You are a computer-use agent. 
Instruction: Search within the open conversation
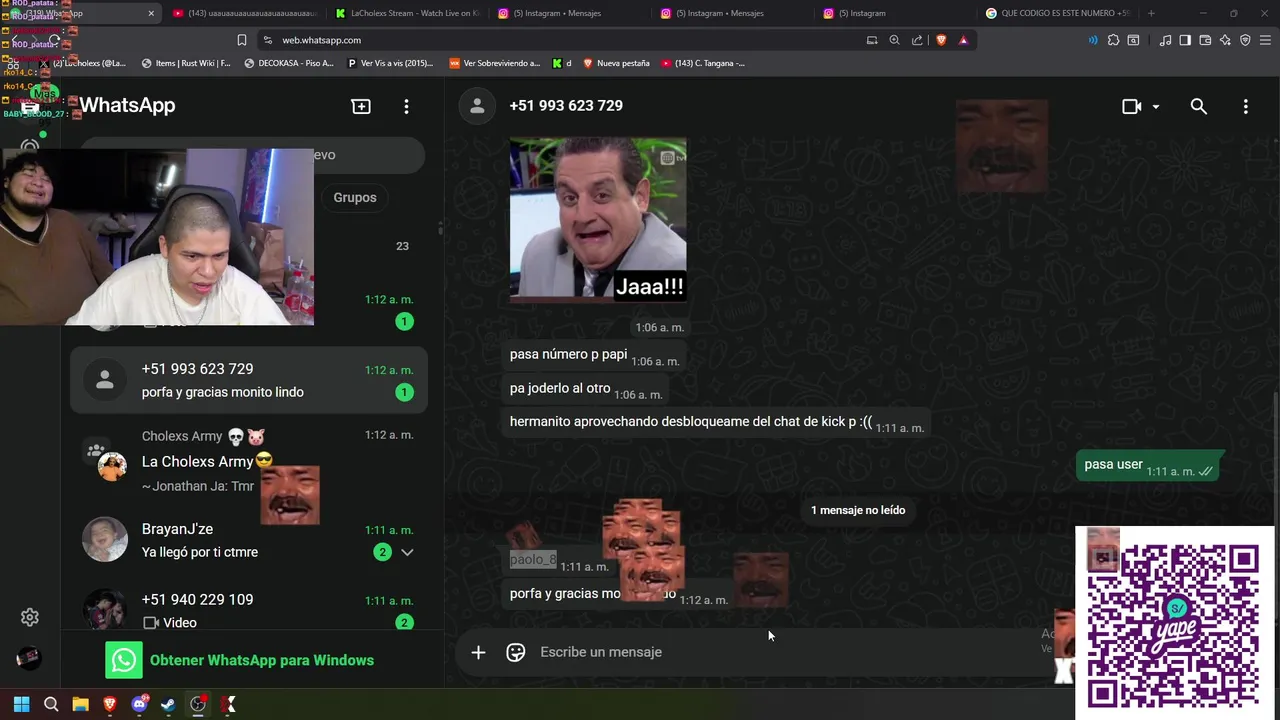(x=1198, y=106)
